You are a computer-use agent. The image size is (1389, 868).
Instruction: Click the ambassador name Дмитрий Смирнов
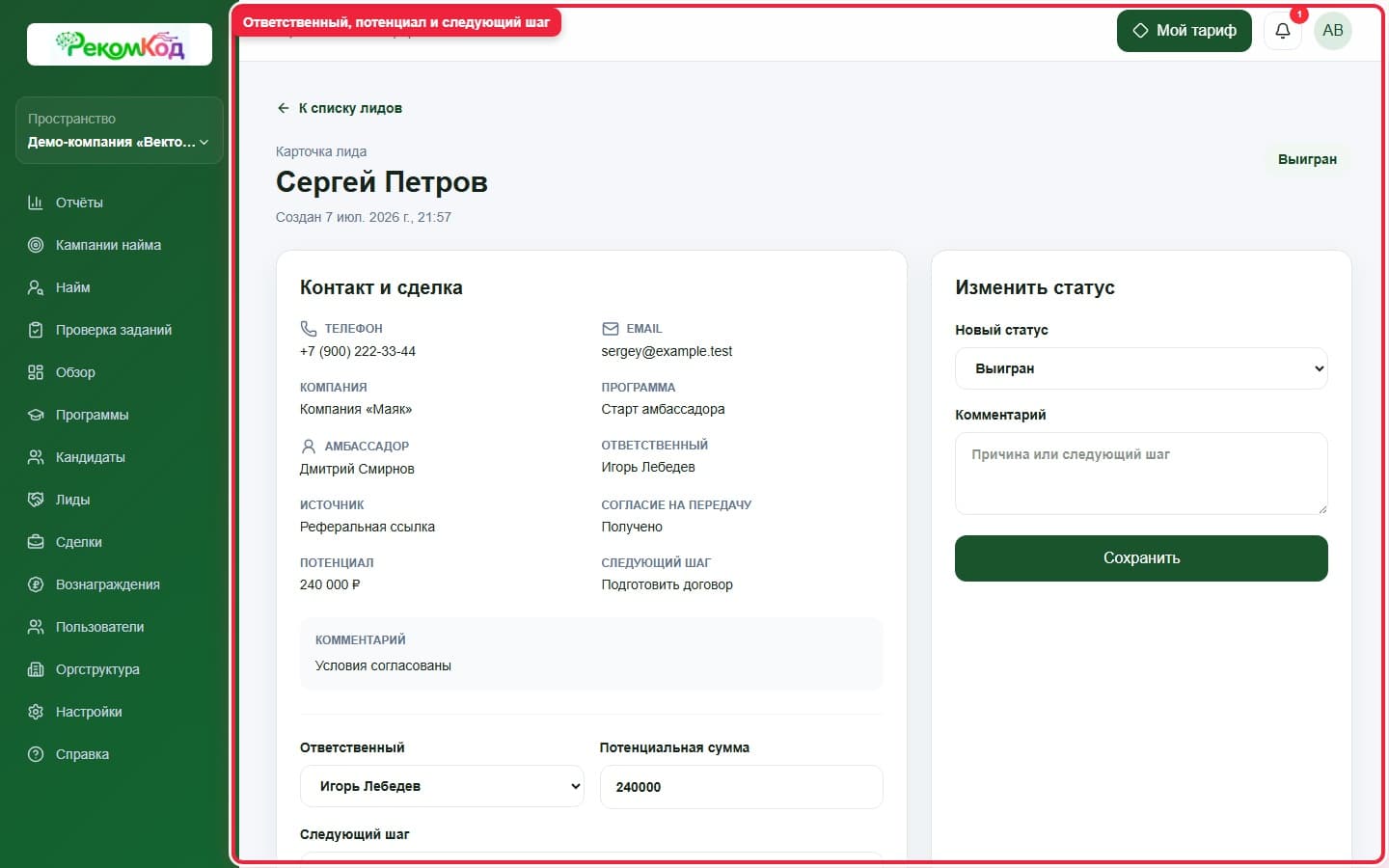(357, 469)
